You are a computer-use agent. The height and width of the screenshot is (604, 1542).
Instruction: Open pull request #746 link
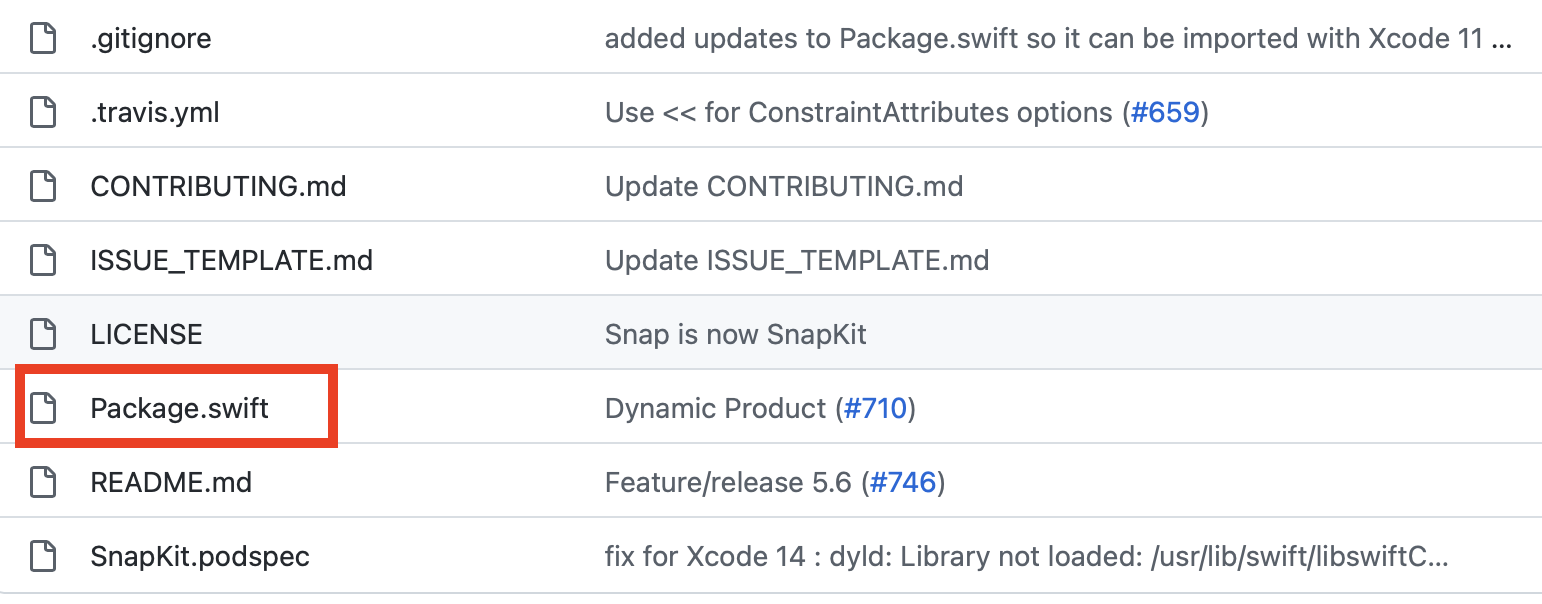[x=902, y=483]
